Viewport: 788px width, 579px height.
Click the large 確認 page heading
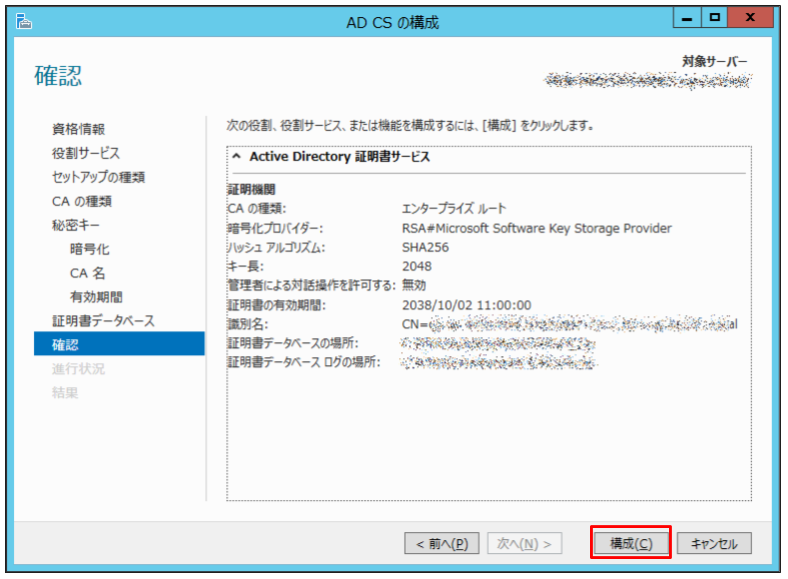click(58, 76)
